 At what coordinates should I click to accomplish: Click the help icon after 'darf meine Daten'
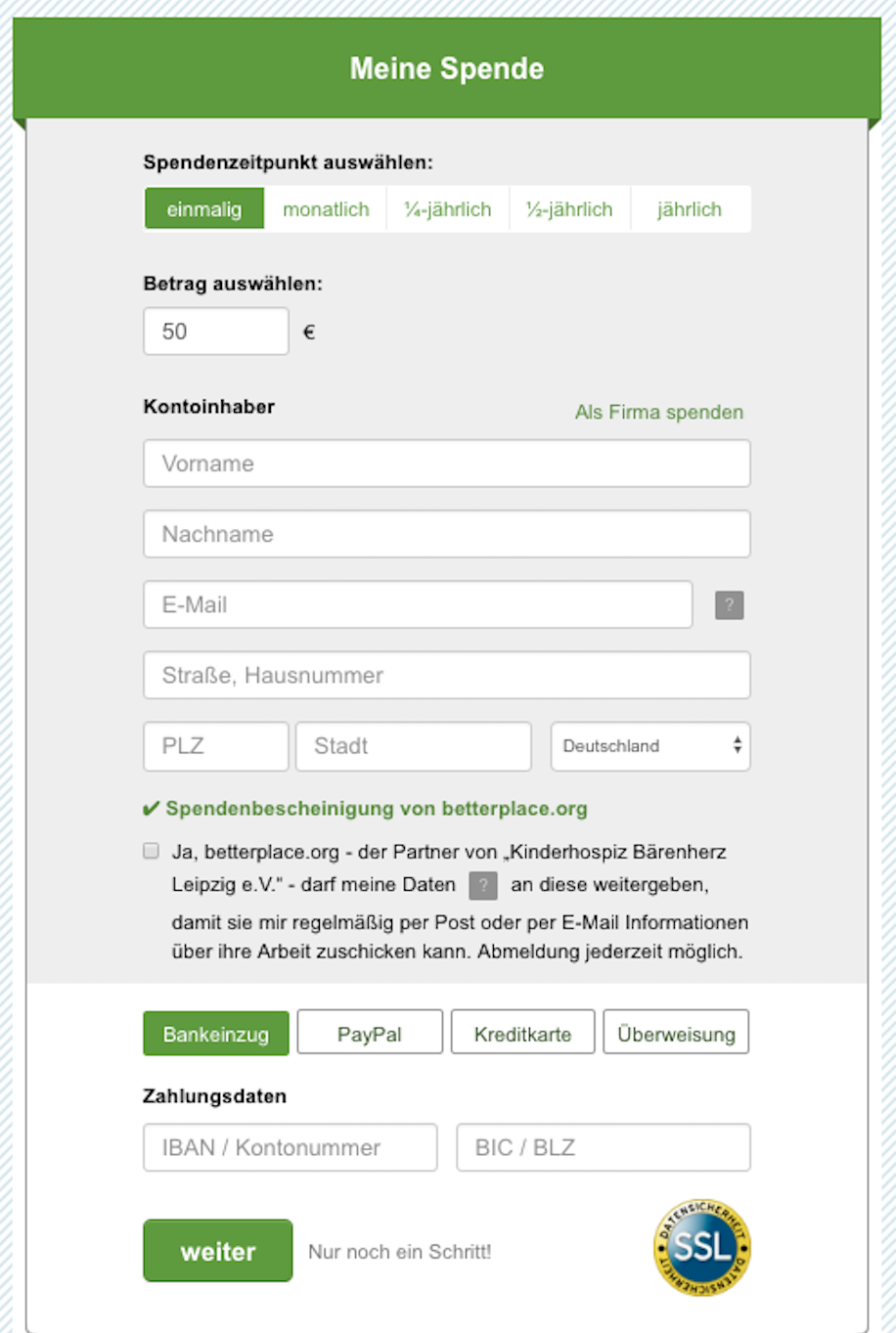pos(483,885)
